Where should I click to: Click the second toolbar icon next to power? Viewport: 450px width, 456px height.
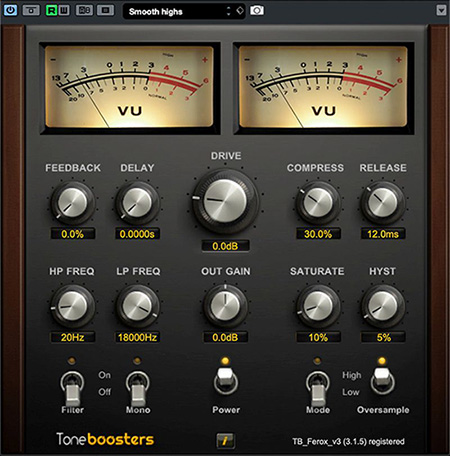(31, 10)
